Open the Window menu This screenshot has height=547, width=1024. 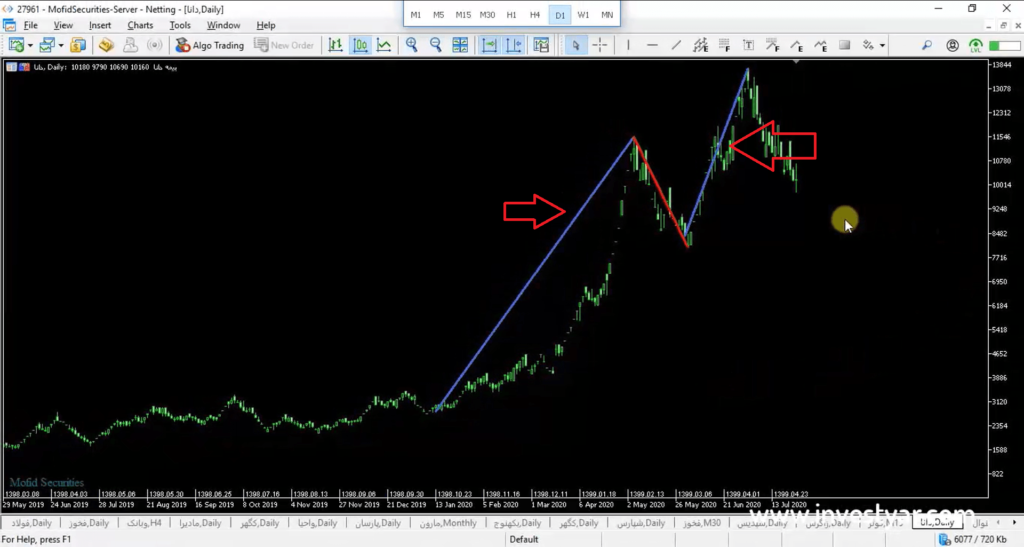[x=223, y=25]
